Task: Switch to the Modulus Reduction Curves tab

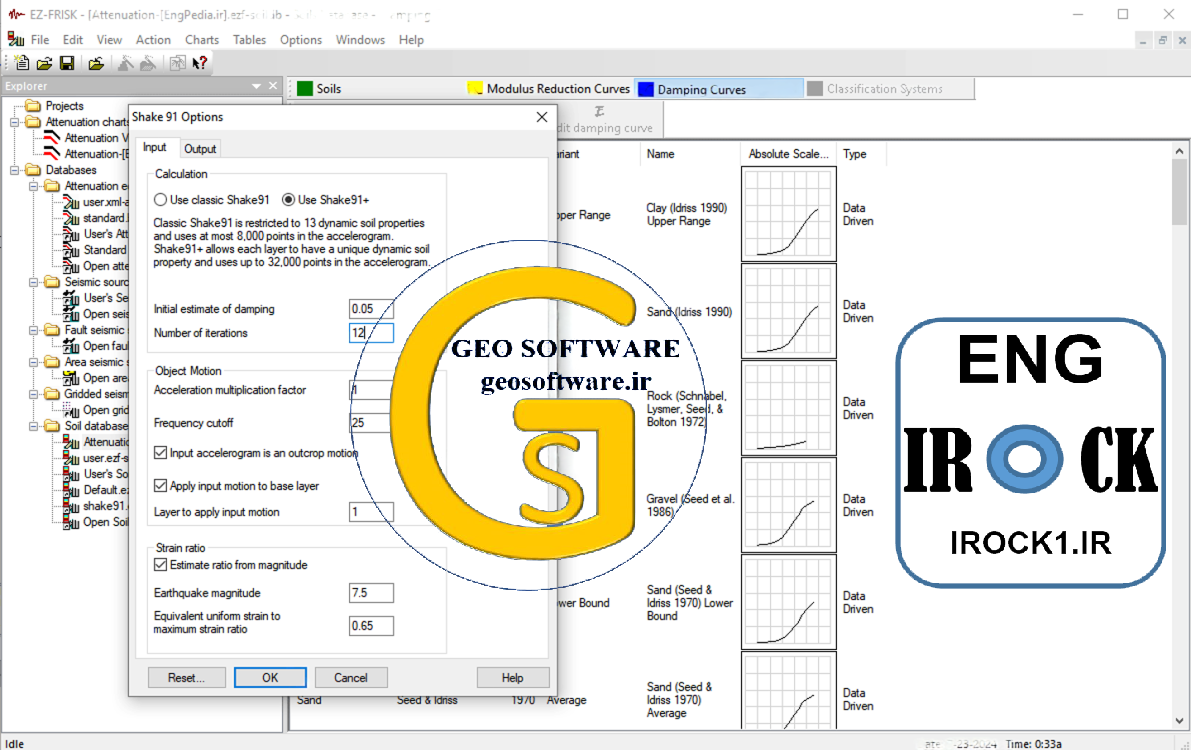Action: pos(548,89)
